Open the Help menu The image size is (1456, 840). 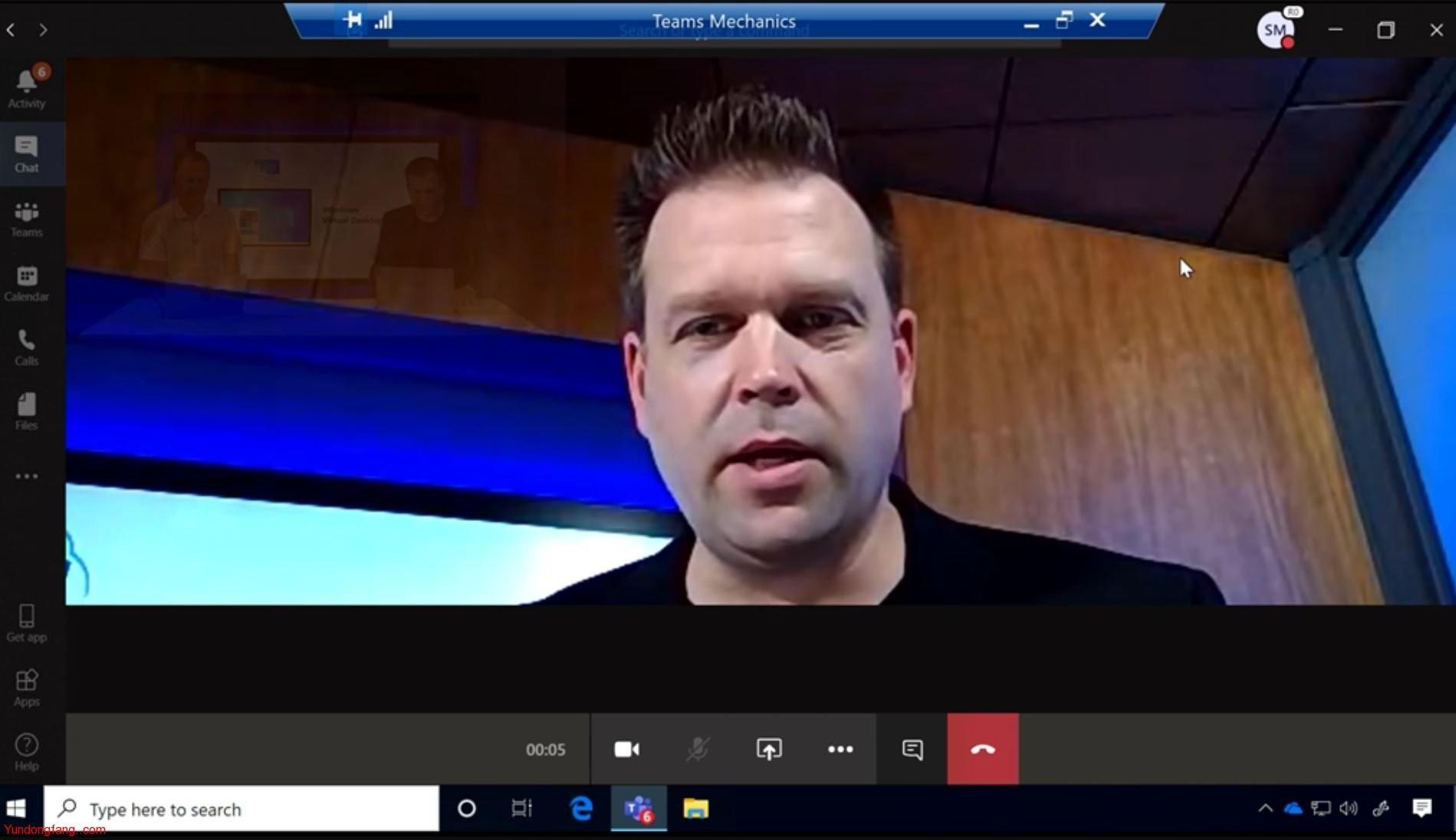pyautogui.click(x=27, y=752)
